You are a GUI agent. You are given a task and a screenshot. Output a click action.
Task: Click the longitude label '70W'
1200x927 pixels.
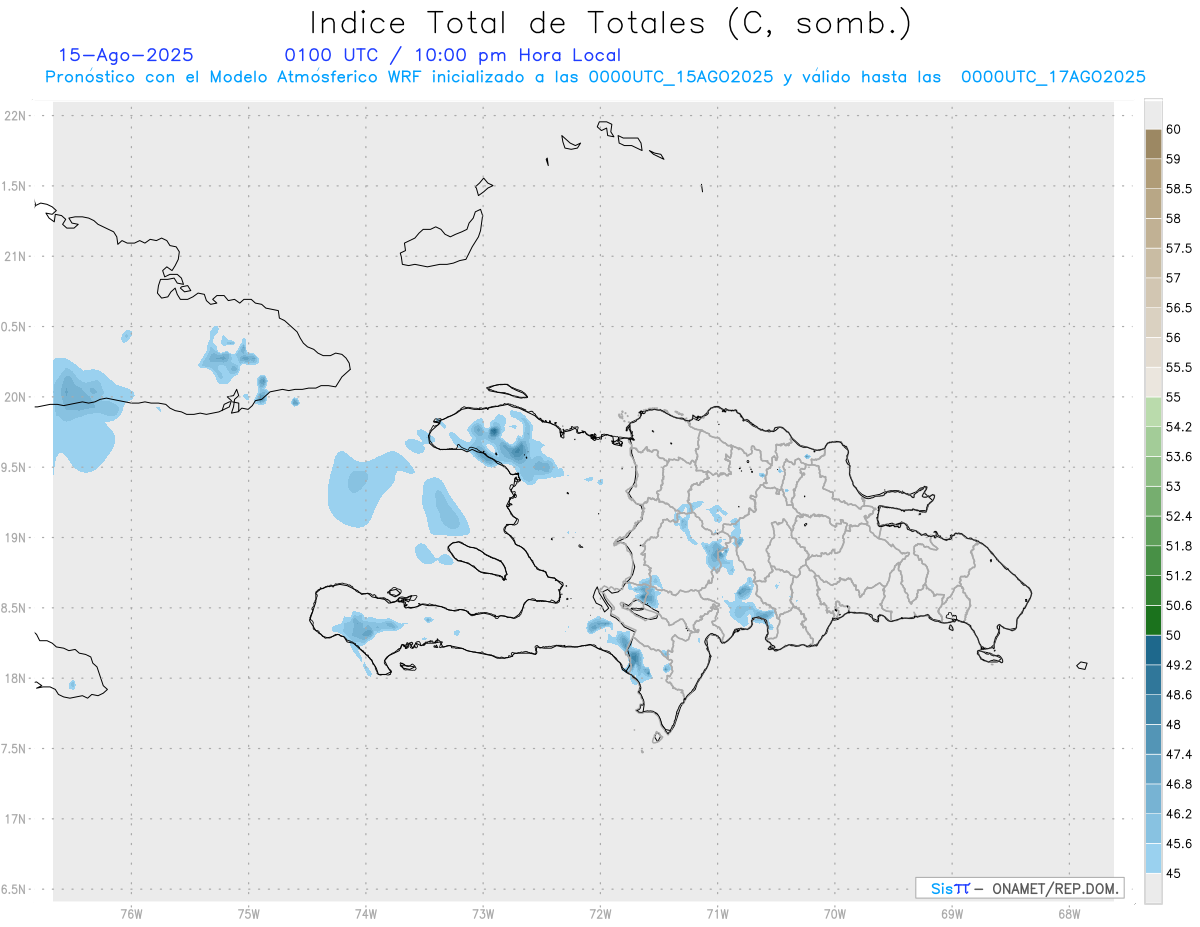[x=834, y=914]
